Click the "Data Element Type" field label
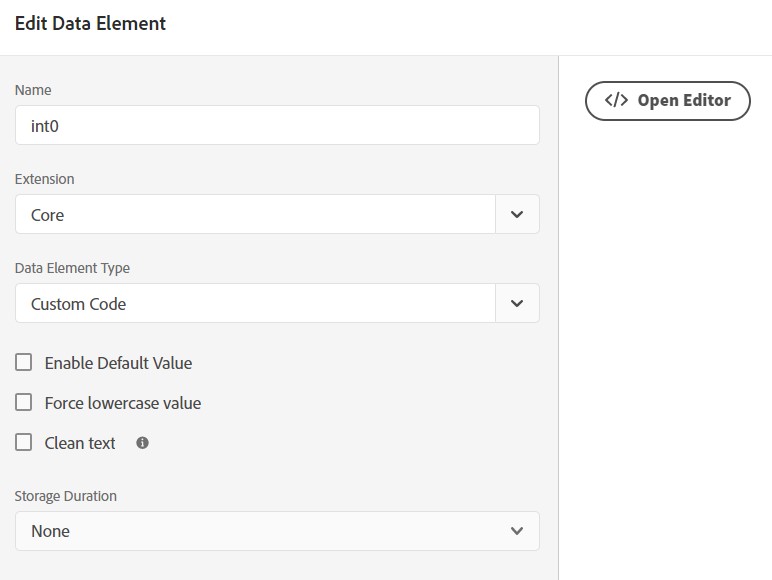Screen dimensions: 772x580 coord(72,268)
